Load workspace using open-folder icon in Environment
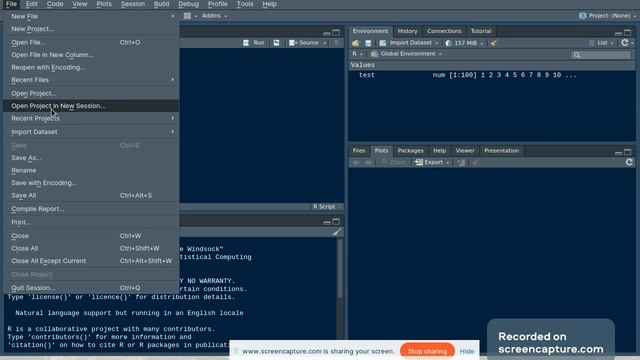The image size is (640, 360). pos(356,43)
